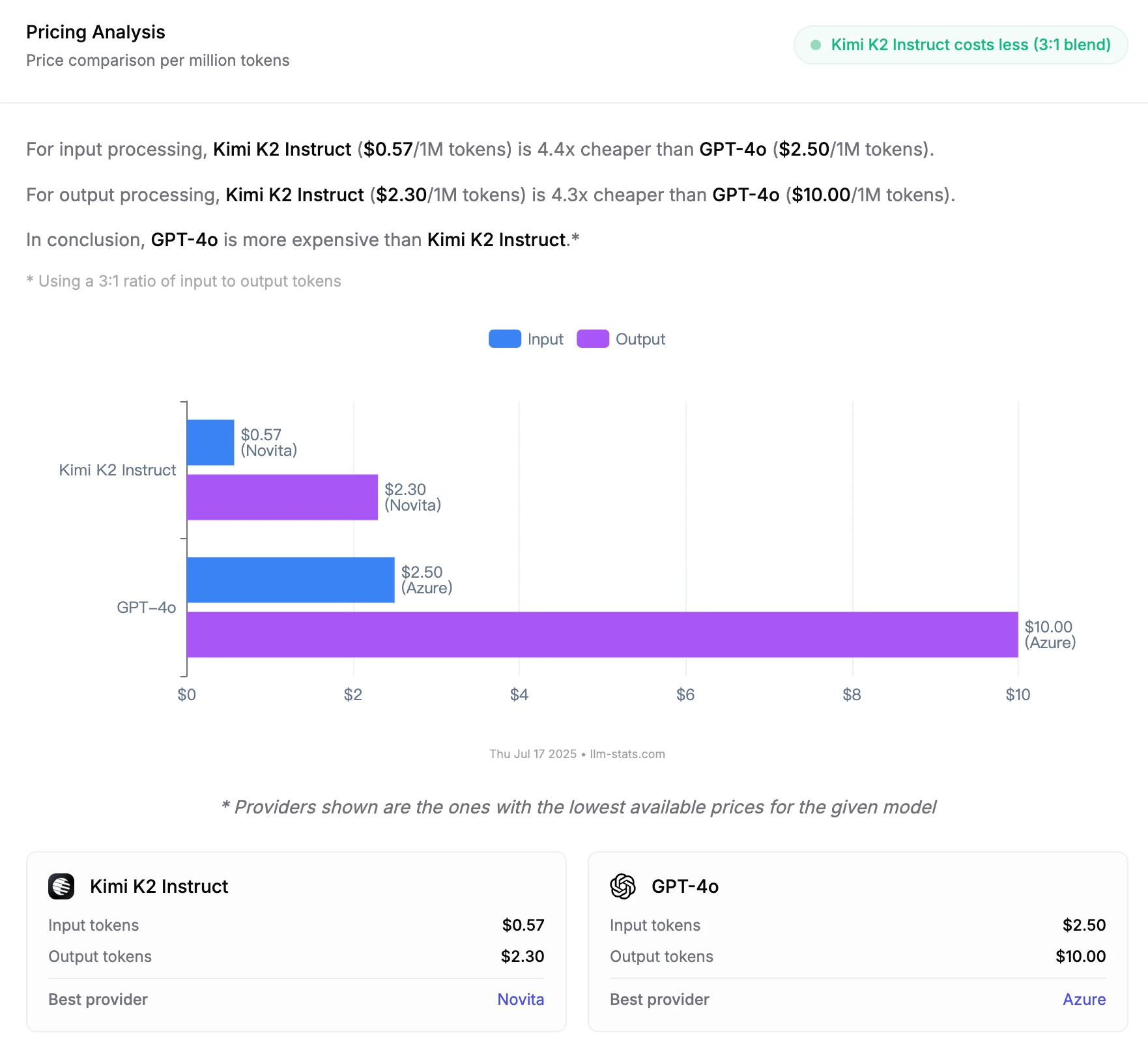Click the input processing comparison sentence
The image size is (1148, 1059).
coord(480,149)
